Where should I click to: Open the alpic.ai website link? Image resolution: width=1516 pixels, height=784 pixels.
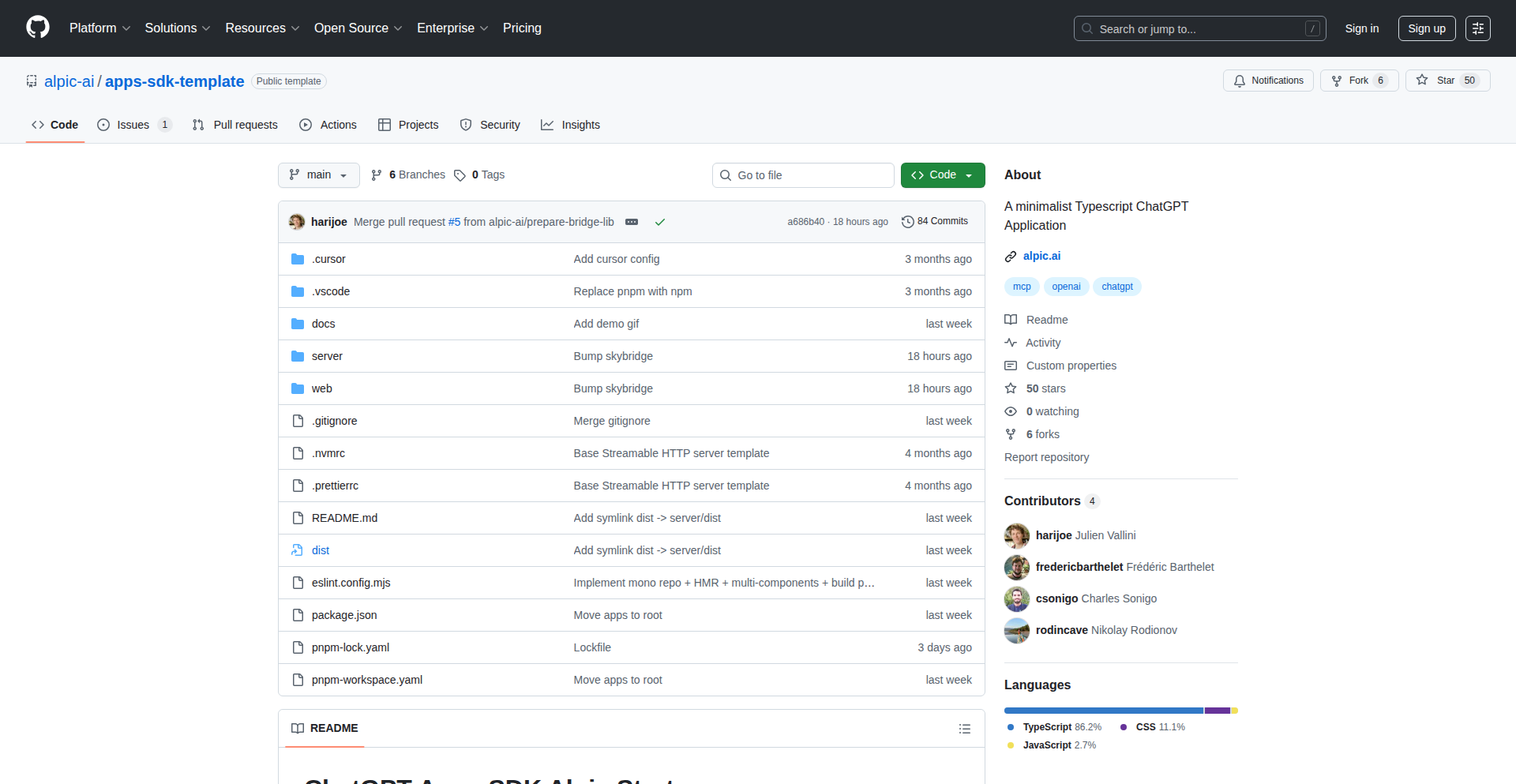(1041, 256)
